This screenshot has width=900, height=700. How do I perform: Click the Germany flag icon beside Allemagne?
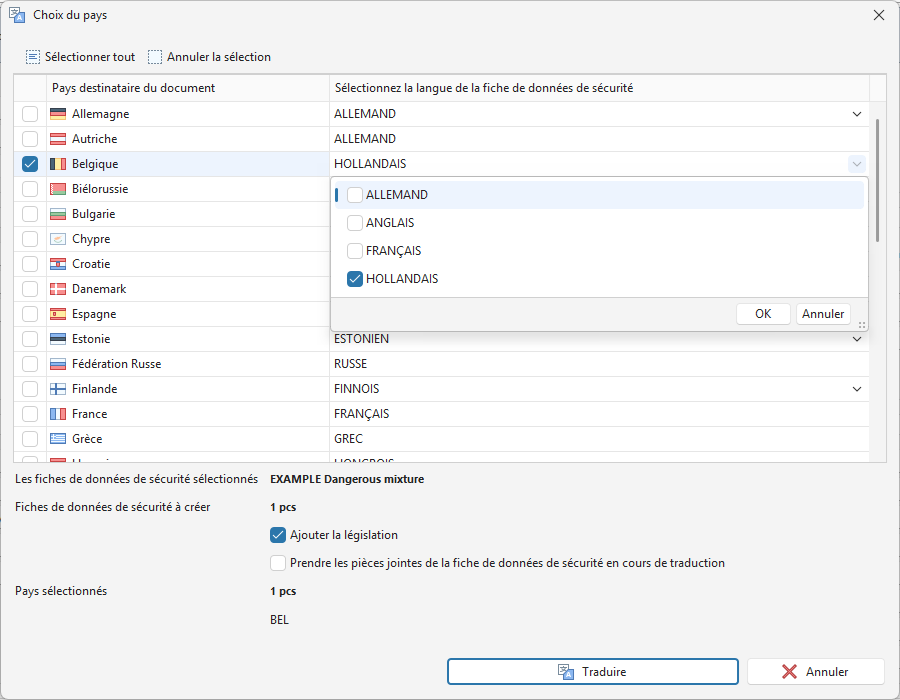(x=58, y=114)
